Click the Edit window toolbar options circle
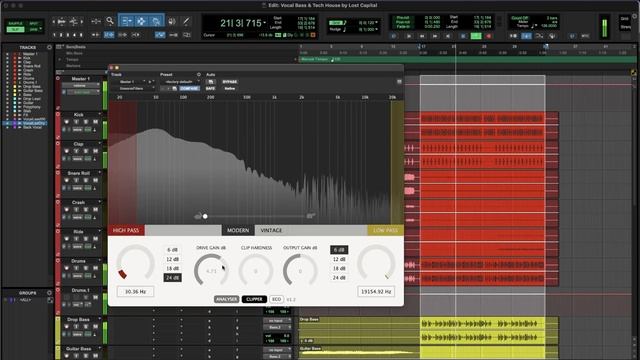 (x=635, y=16)
